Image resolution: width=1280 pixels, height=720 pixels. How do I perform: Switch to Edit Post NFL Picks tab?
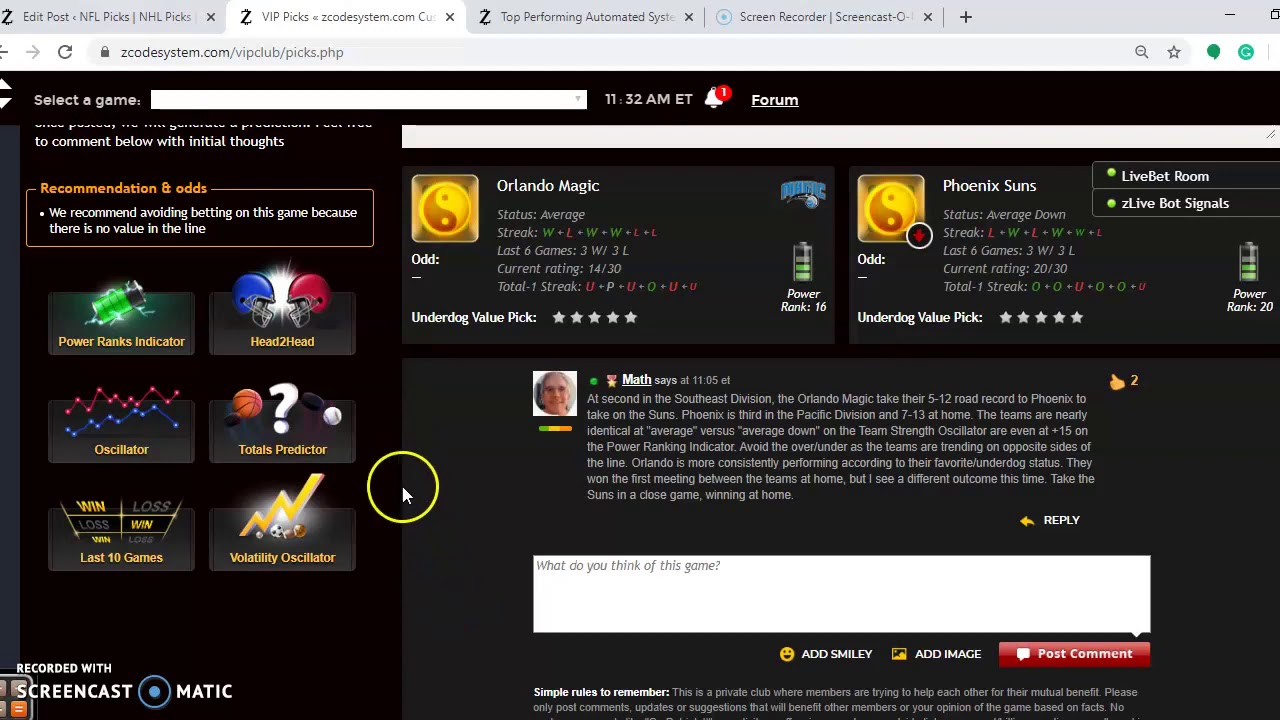pyautogui.click(x=107, y=17)
